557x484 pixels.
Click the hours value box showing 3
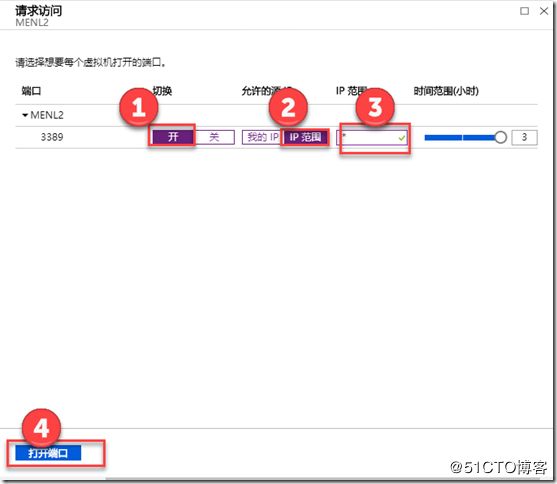pos(524,137)
